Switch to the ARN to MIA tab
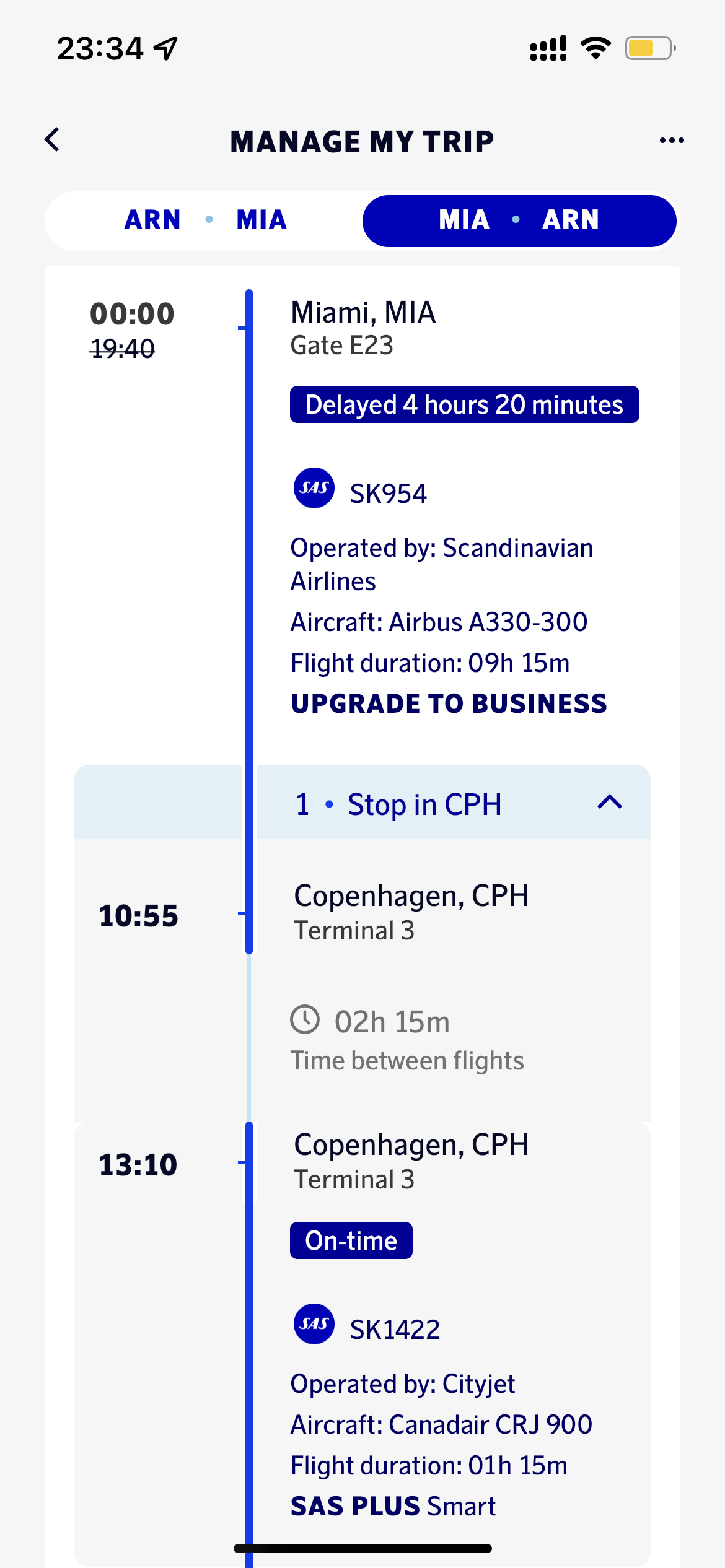Image resolution: width=725 pixels, height=1568 pixels. point(205,220)
